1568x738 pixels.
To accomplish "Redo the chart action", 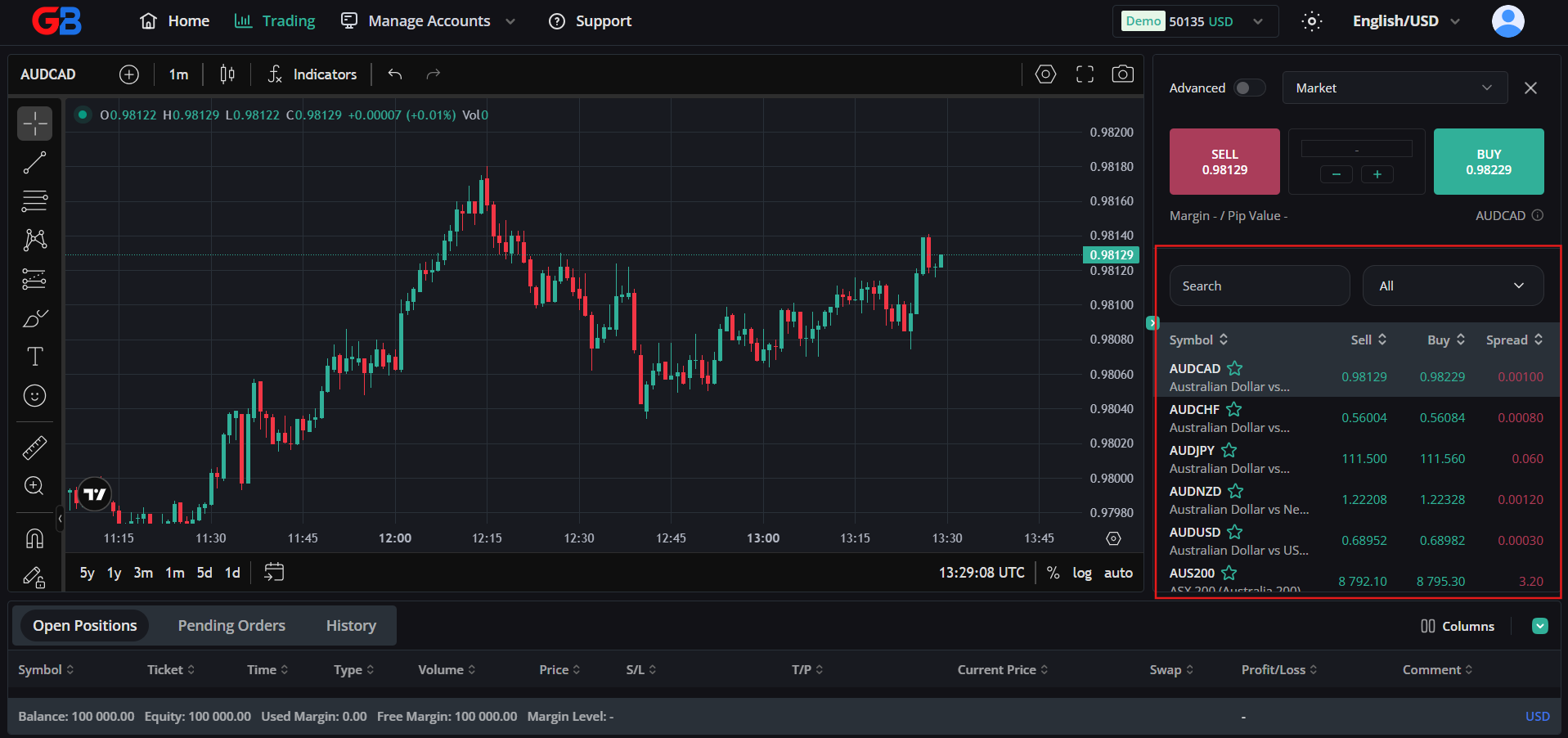I will [434, 74].
